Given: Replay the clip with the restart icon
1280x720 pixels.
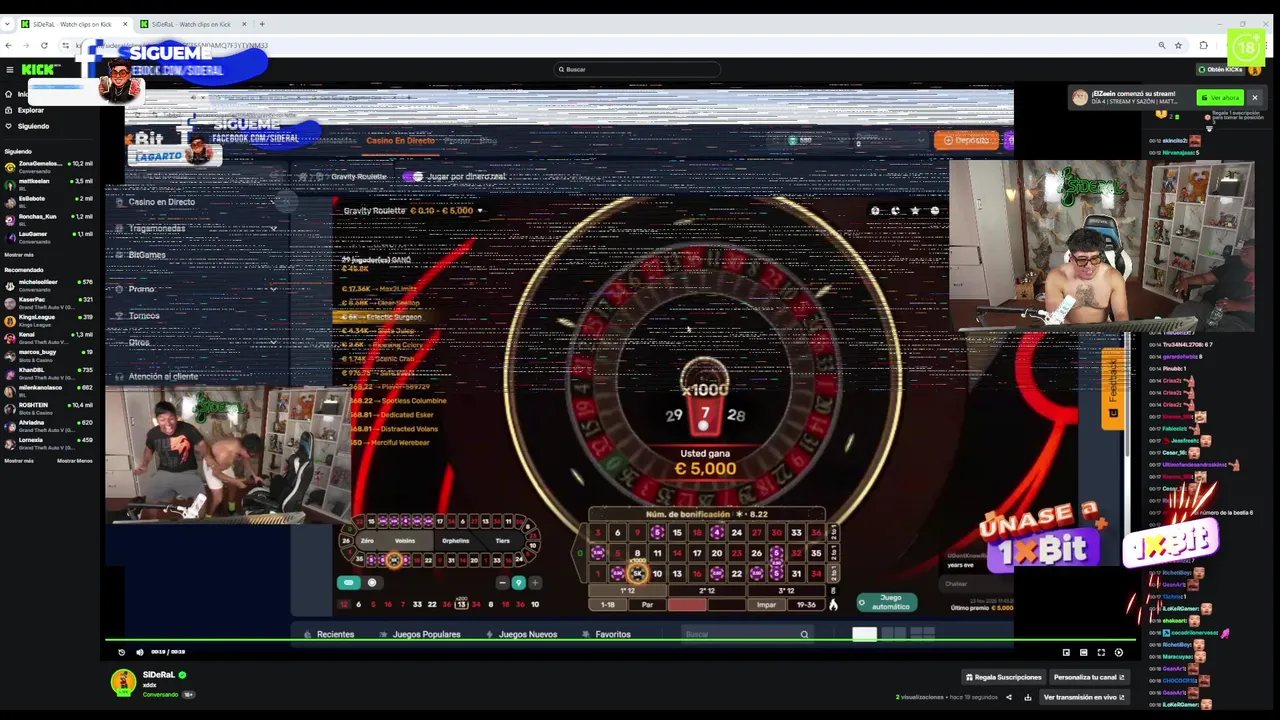Looking at the screenshot, I should tap(121, 652).
